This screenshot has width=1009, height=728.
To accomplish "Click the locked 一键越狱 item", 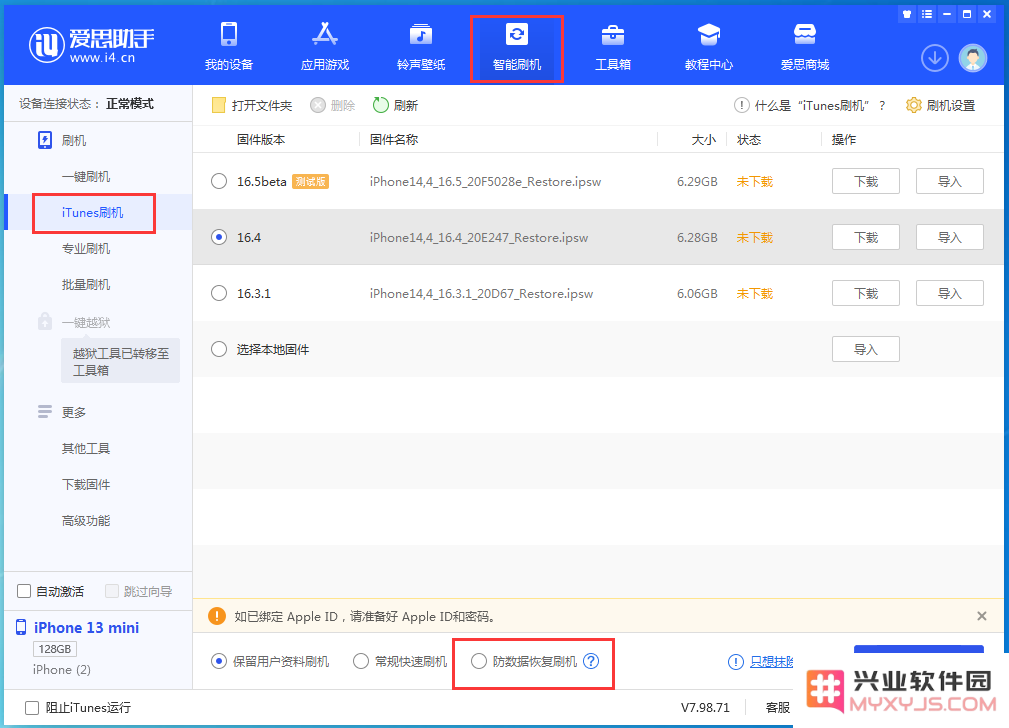I will point(86,322).
